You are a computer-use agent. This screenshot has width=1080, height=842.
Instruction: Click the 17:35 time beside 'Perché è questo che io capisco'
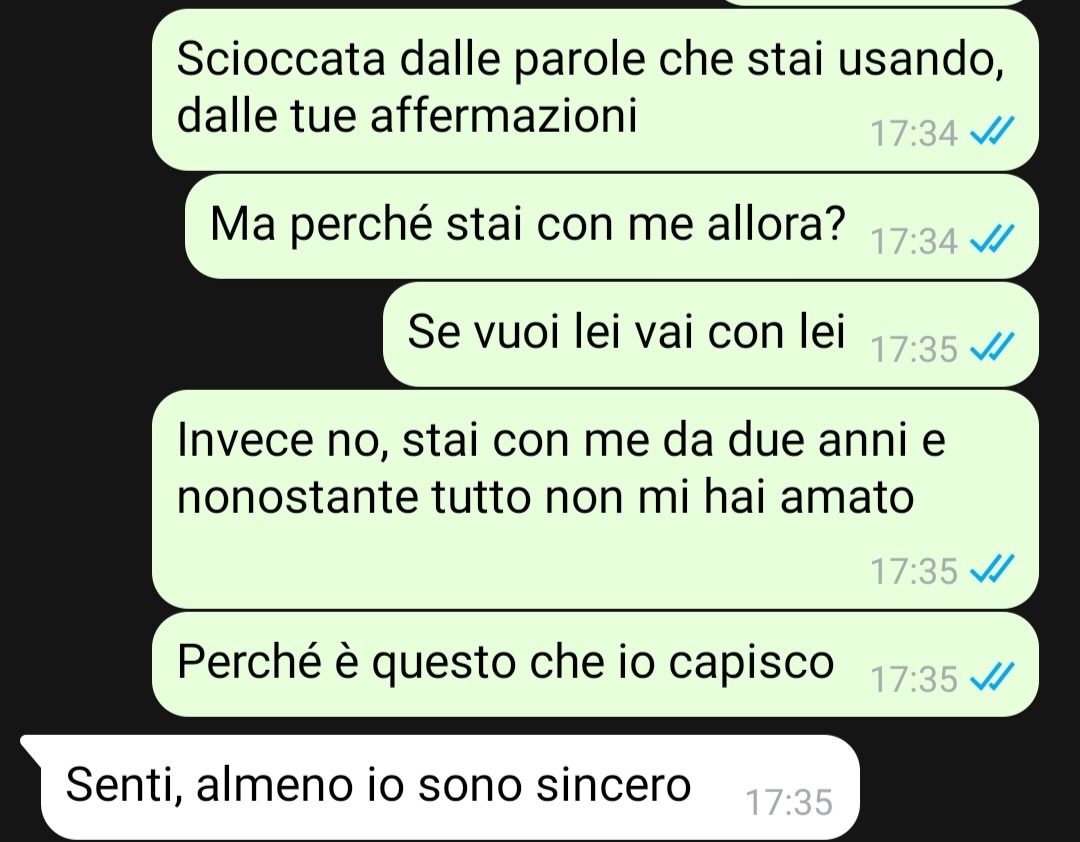(x=914, y=679)
